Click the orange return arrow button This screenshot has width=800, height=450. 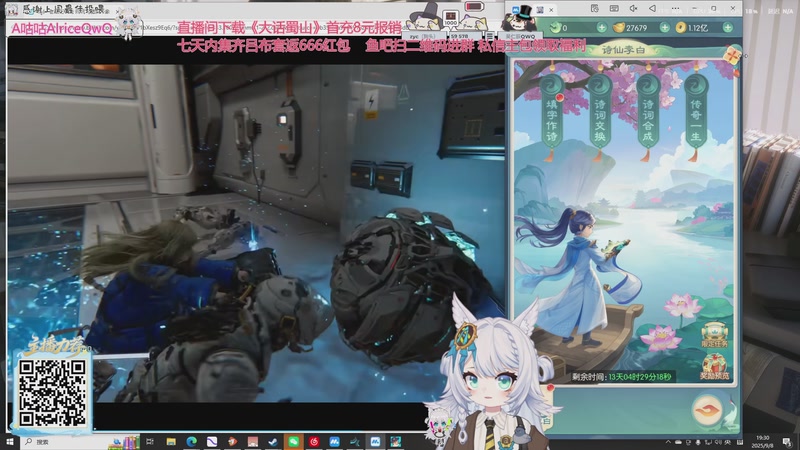tap(707, 409)
